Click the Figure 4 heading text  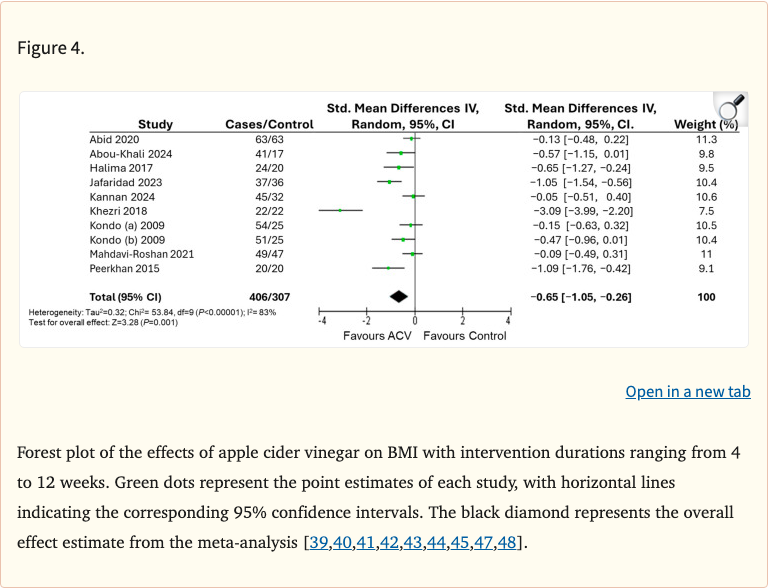click(x=51, y=48)
